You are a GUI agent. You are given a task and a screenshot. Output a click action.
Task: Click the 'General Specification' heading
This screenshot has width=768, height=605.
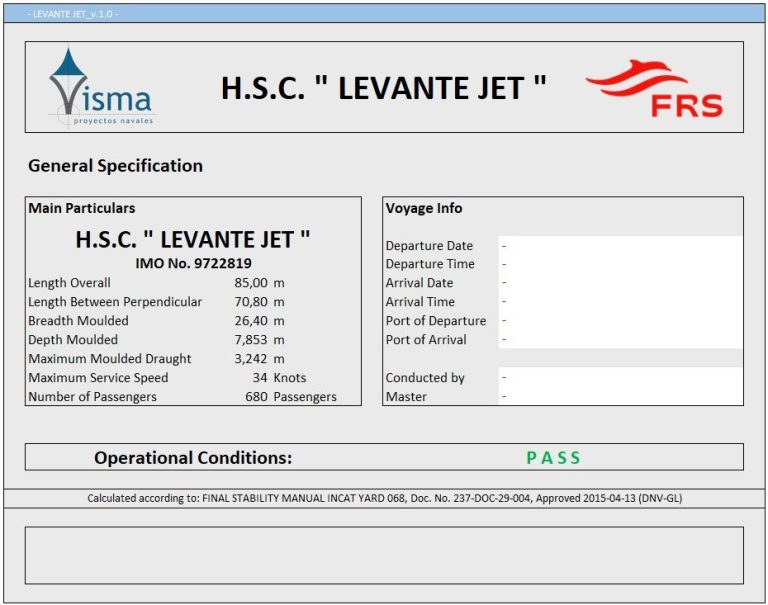116,166
